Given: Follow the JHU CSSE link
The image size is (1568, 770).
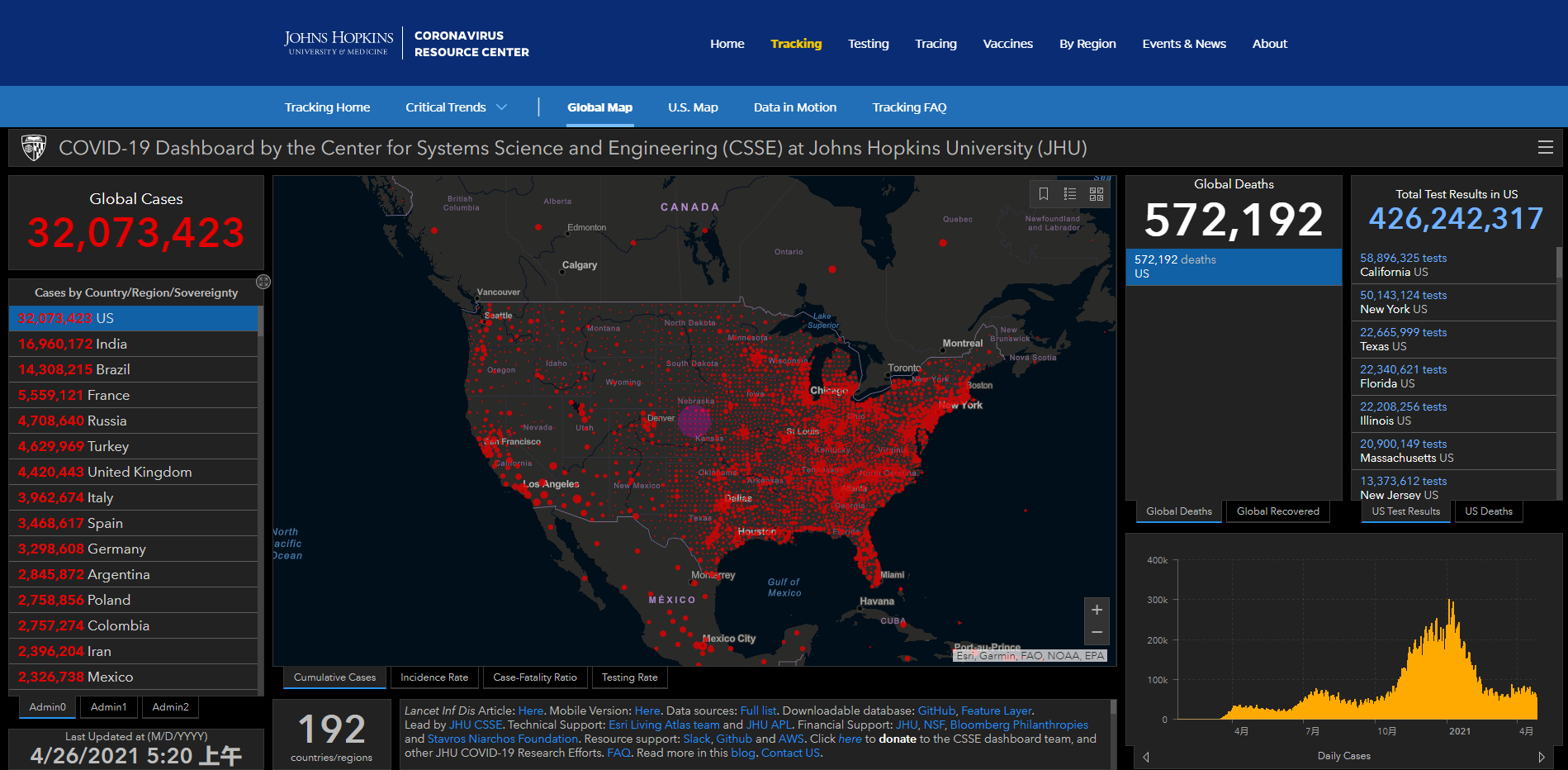Looking at the screenshot, I should [476, 725].
